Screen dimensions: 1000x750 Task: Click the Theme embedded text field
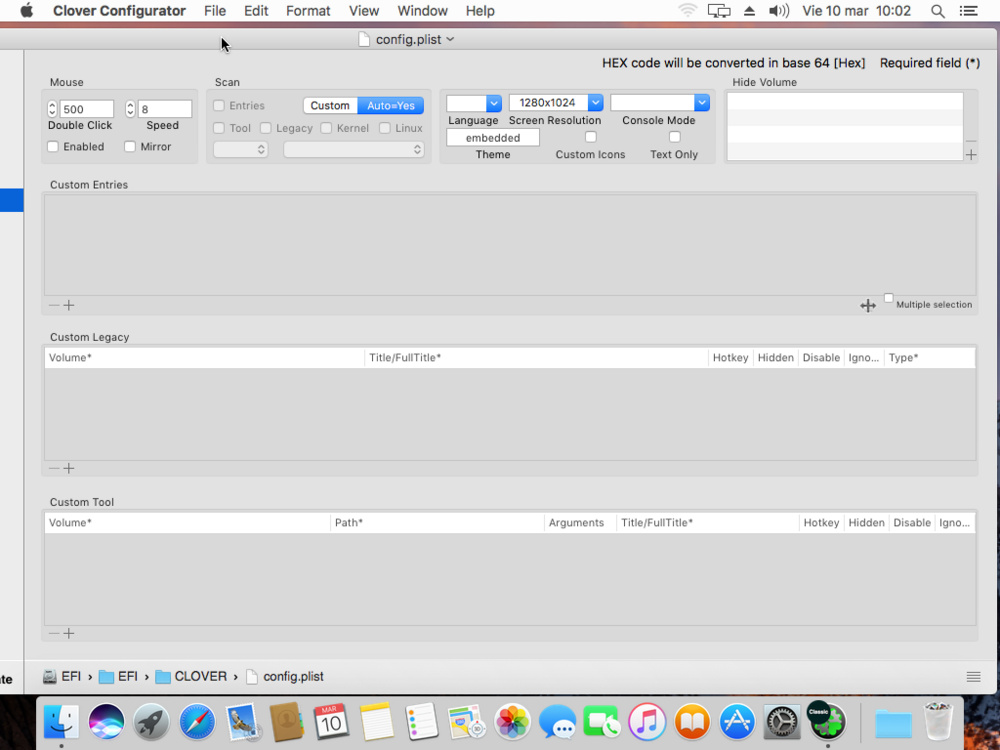[493, 138]
